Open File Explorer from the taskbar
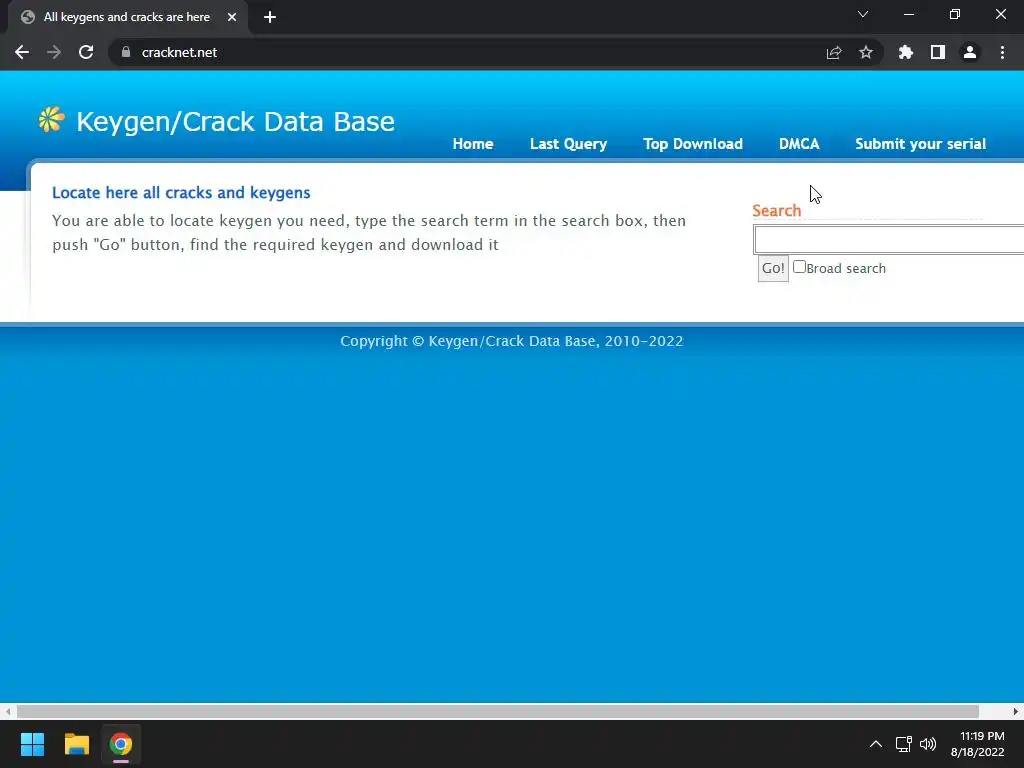Screen dimensions: 1024x768 [76, 744]
